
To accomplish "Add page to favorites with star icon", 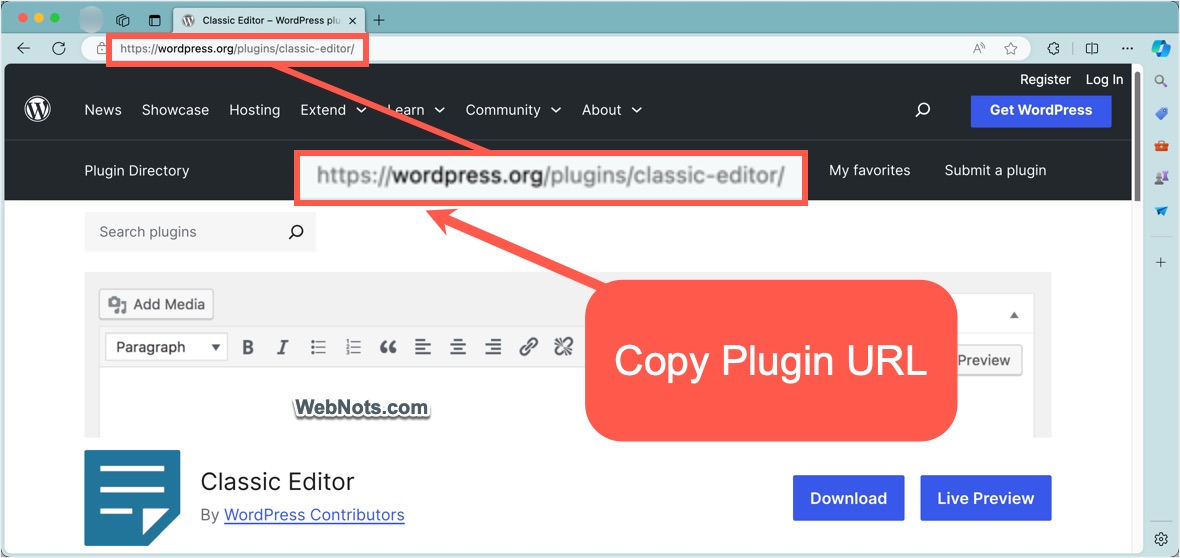I will (1011, 48).
